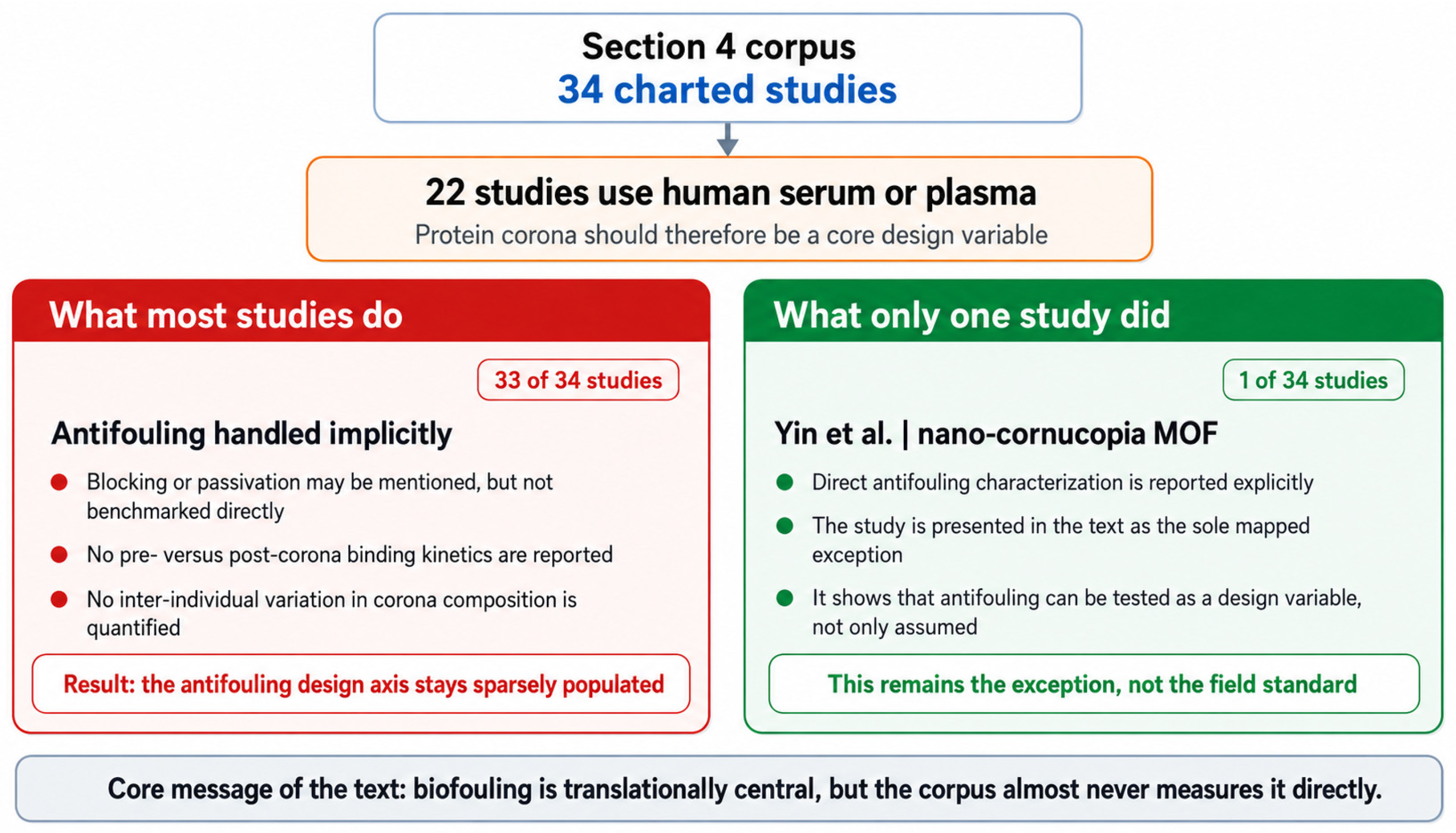Click green bullet beside 'Direct antifouling characterization'

[x=785, y=482]
